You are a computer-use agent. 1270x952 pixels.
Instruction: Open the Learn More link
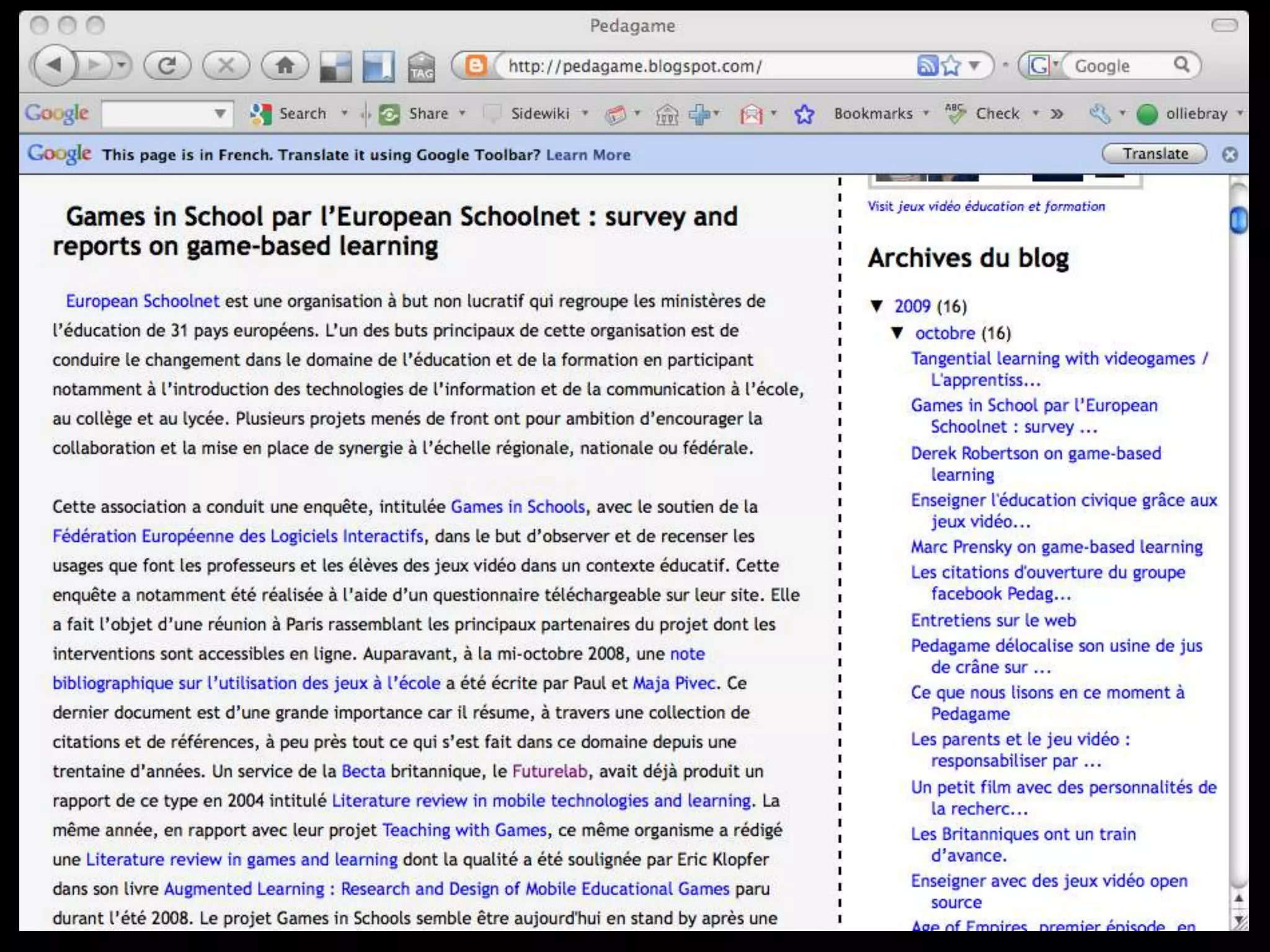click(588, 155)
